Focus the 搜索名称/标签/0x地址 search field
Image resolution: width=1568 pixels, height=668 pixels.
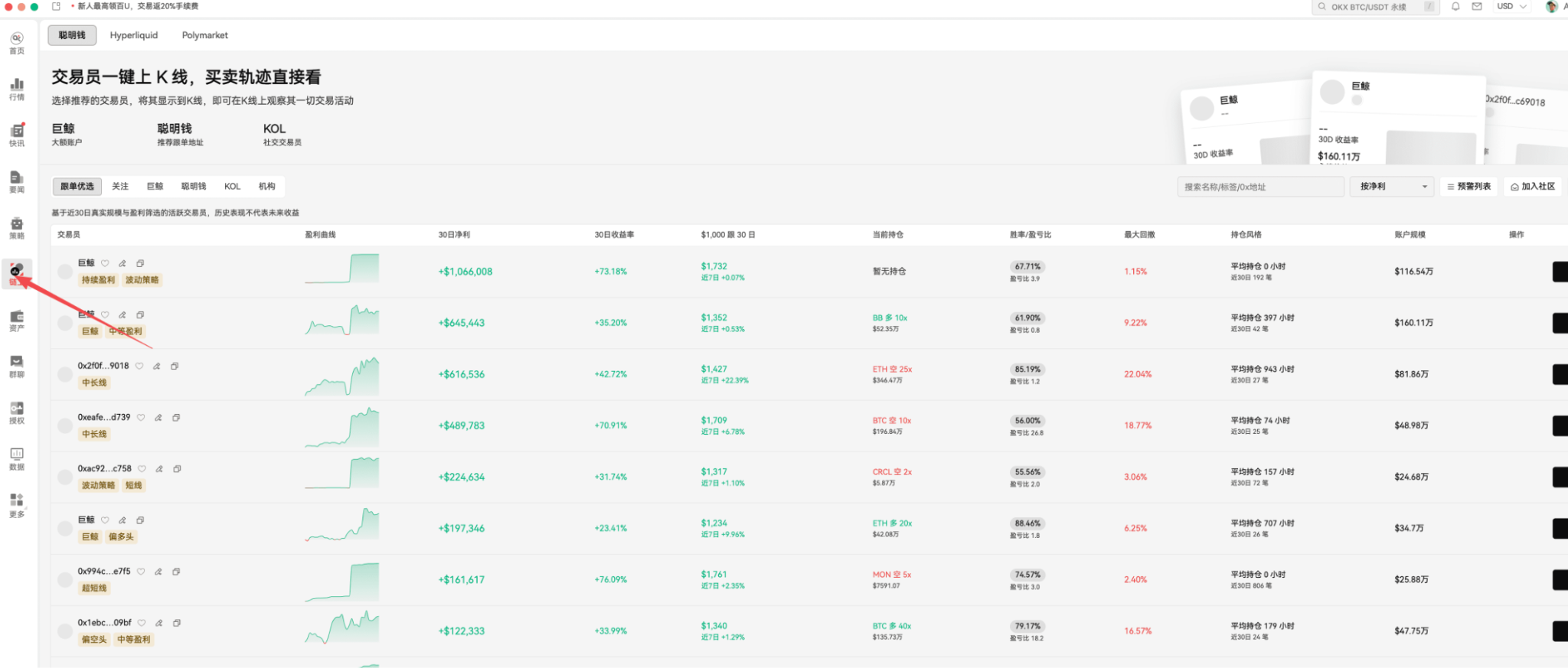click(1260, 187)
